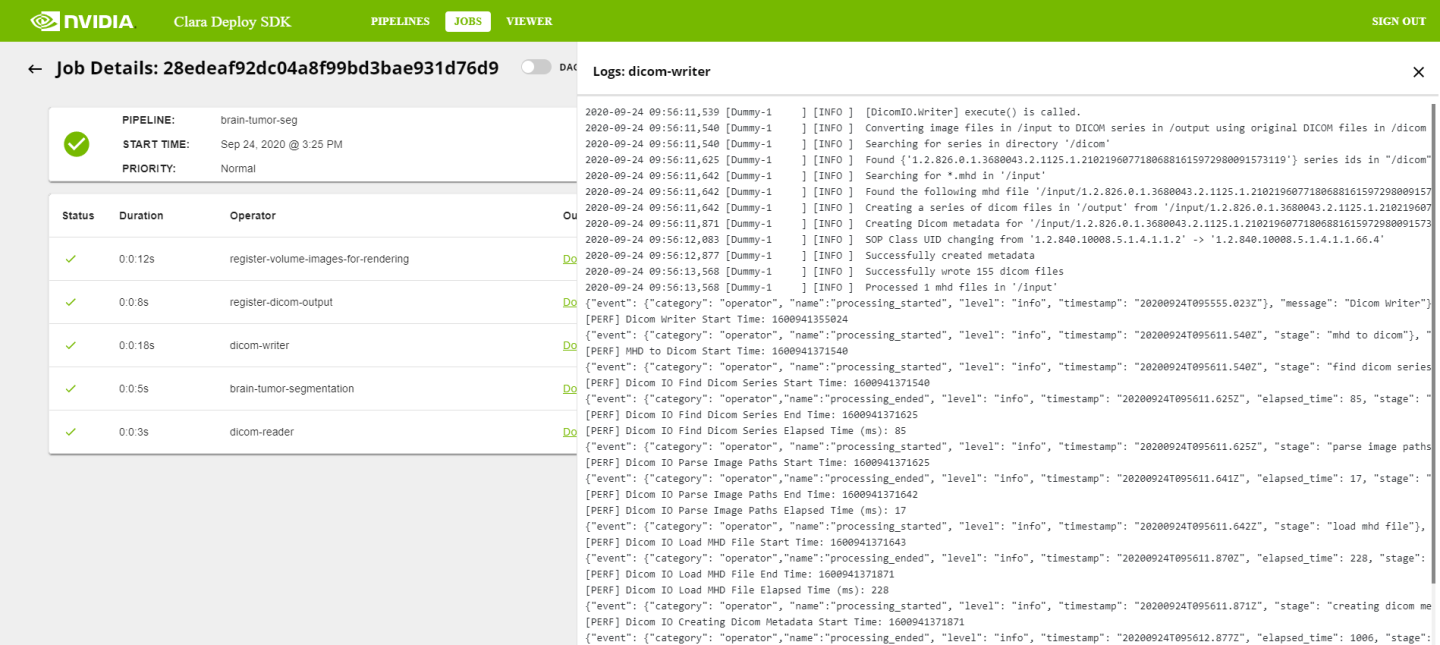This screenshot has height=645, width=1440.
Task: Select the dicom-writer operator name
Action: 259,345
